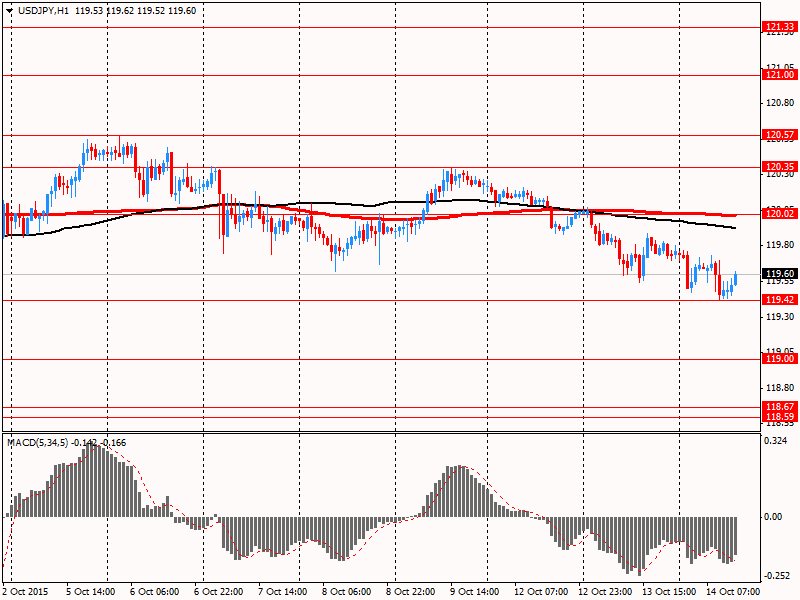800x600 pixels.
Task: Select the 120.80 price scale value
Action: 780,103
